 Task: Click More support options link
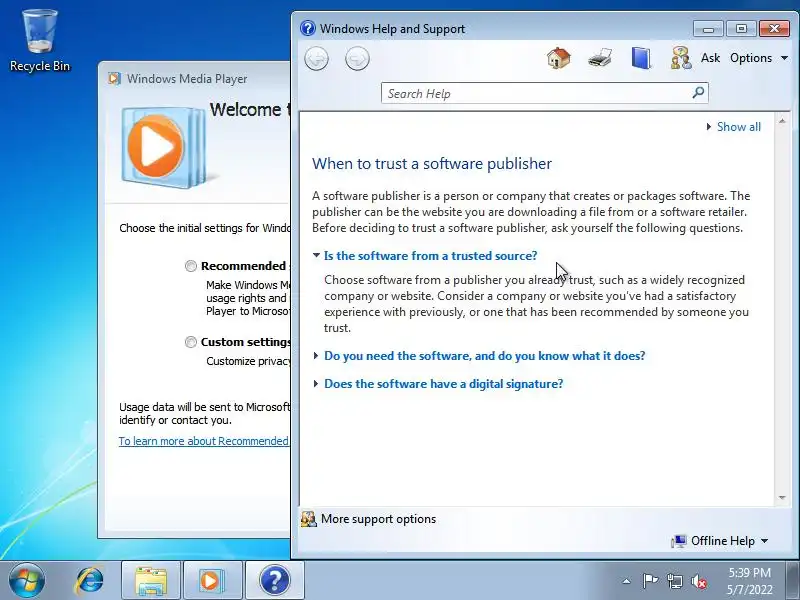point(378,519)
